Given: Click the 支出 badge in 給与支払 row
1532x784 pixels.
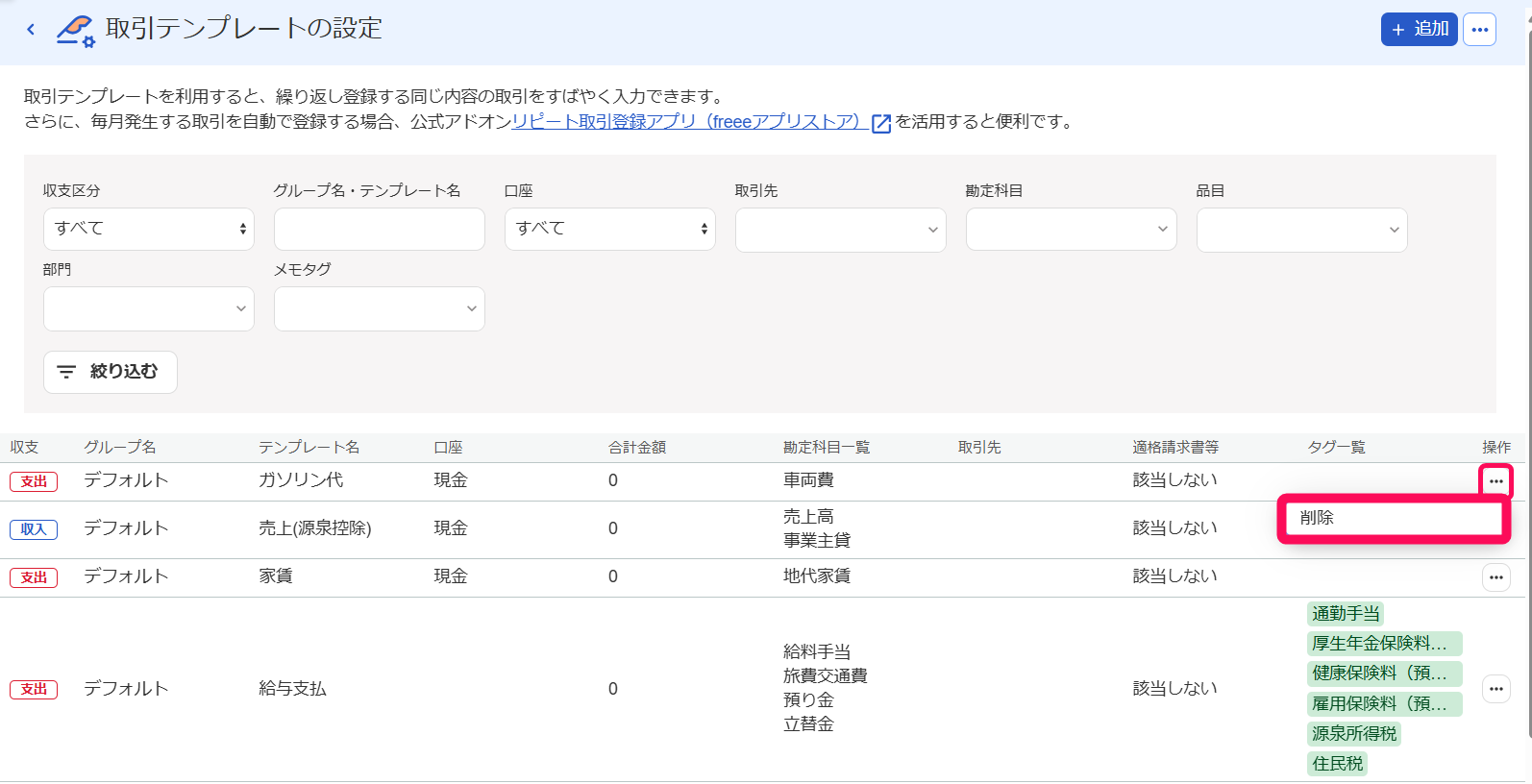Looking at the screenshot, I should [x=34, y=689].
